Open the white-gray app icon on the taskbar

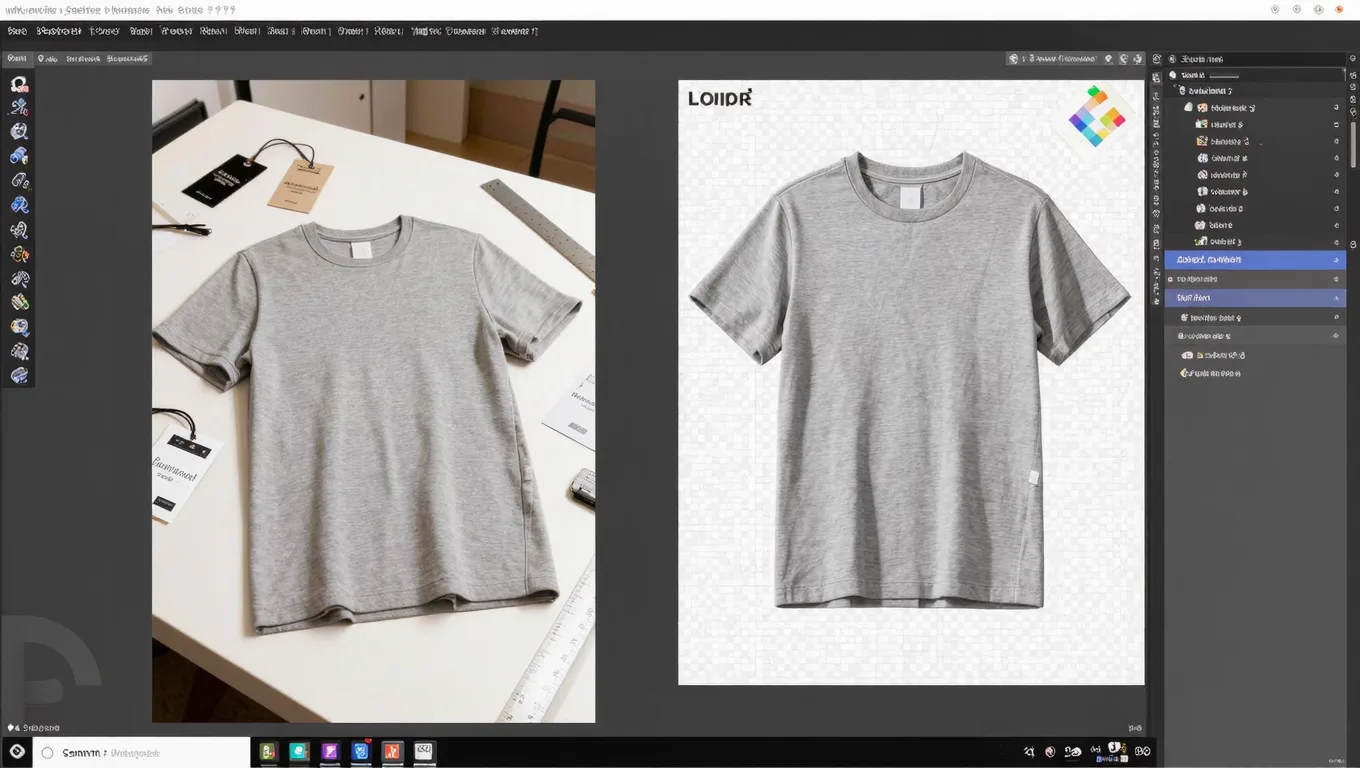pyautogui.click(x=424, y=752)
